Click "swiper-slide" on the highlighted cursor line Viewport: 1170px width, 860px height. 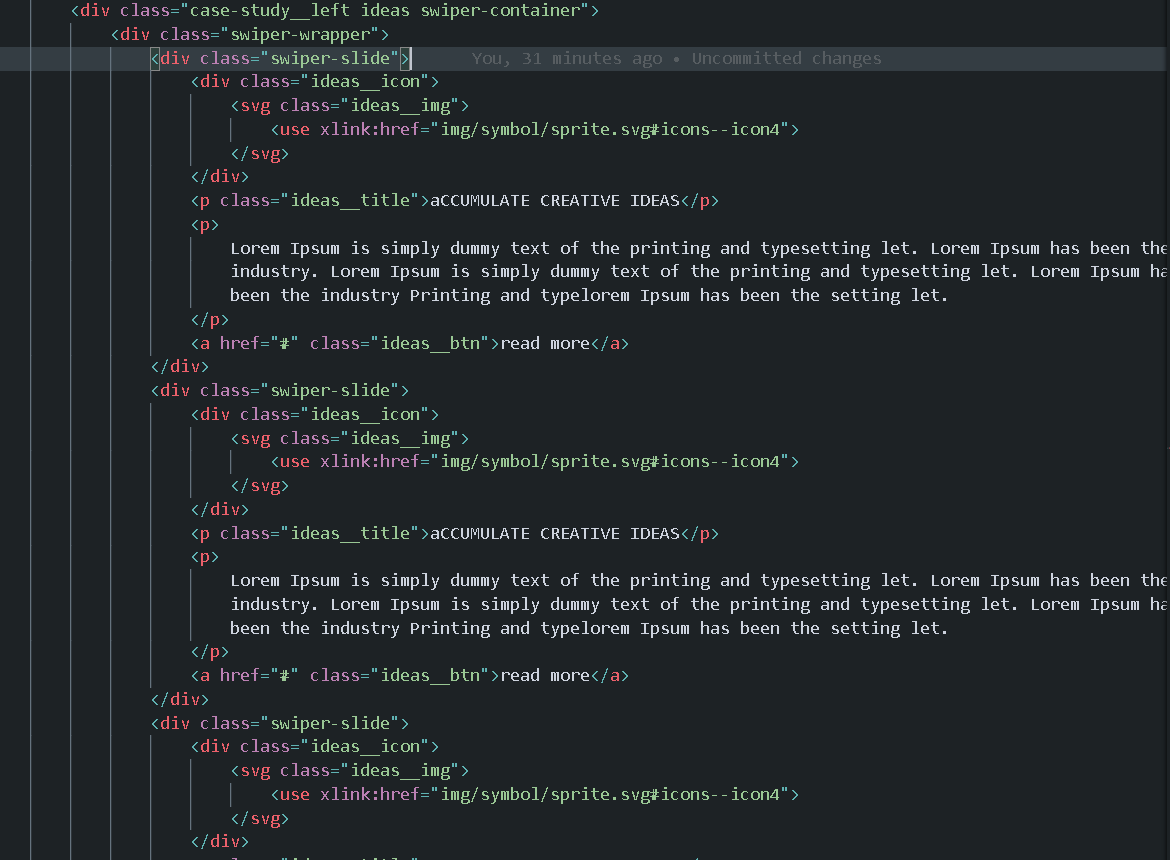click(x=330, y=58)
